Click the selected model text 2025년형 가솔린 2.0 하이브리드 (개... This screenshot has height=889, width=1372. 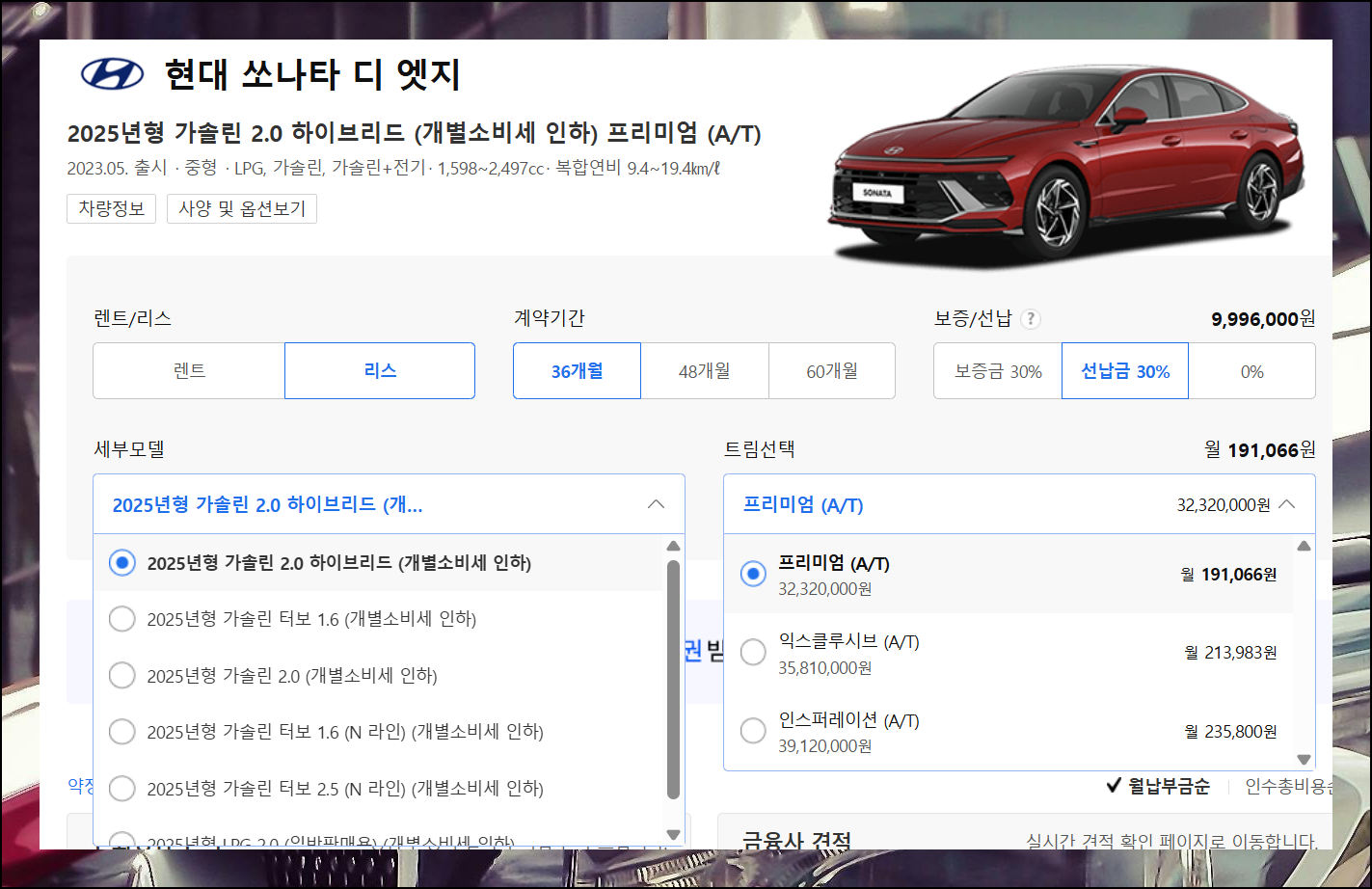(267, 504)
